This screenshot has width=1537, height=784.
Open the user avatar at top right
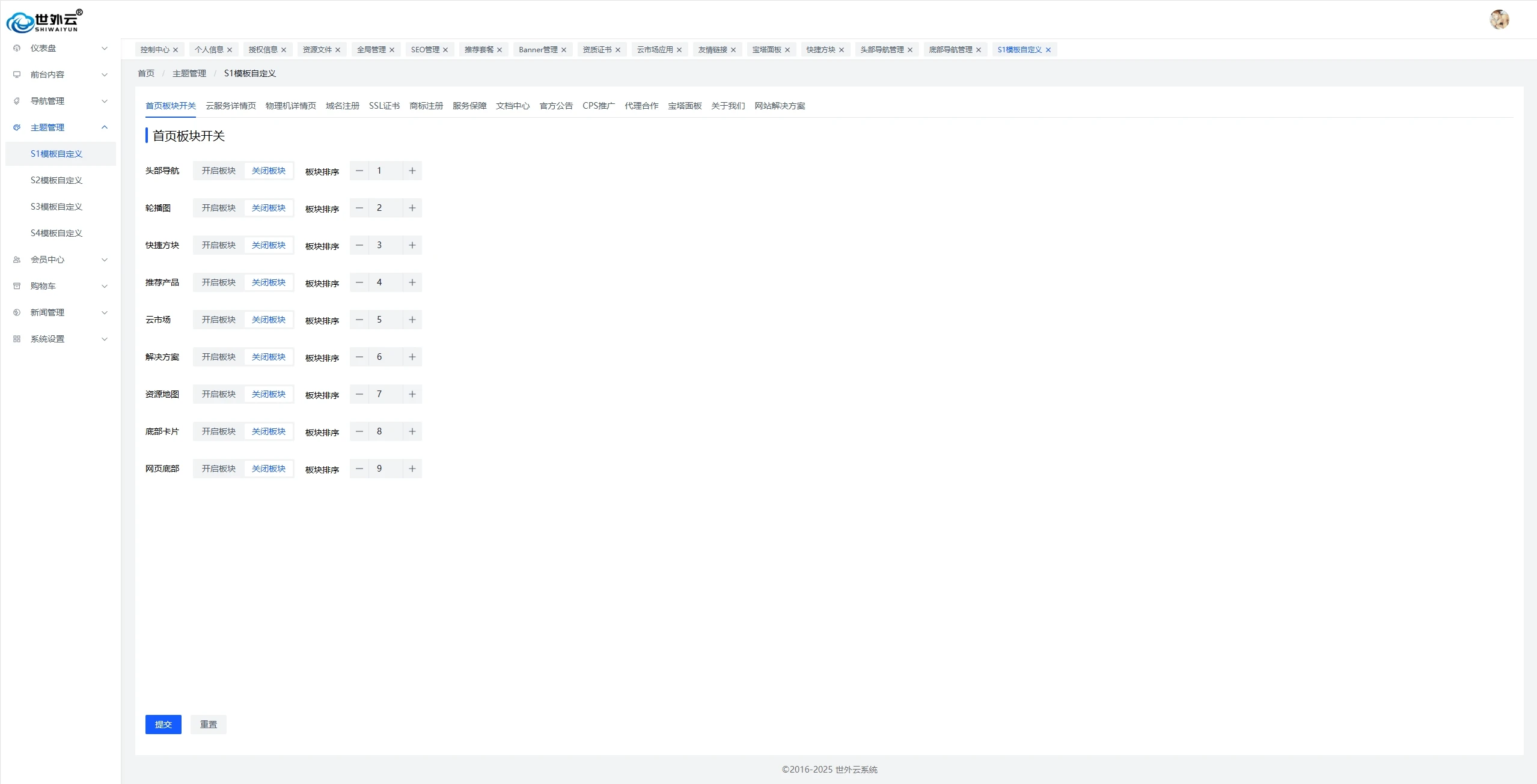click(1499, 19)
